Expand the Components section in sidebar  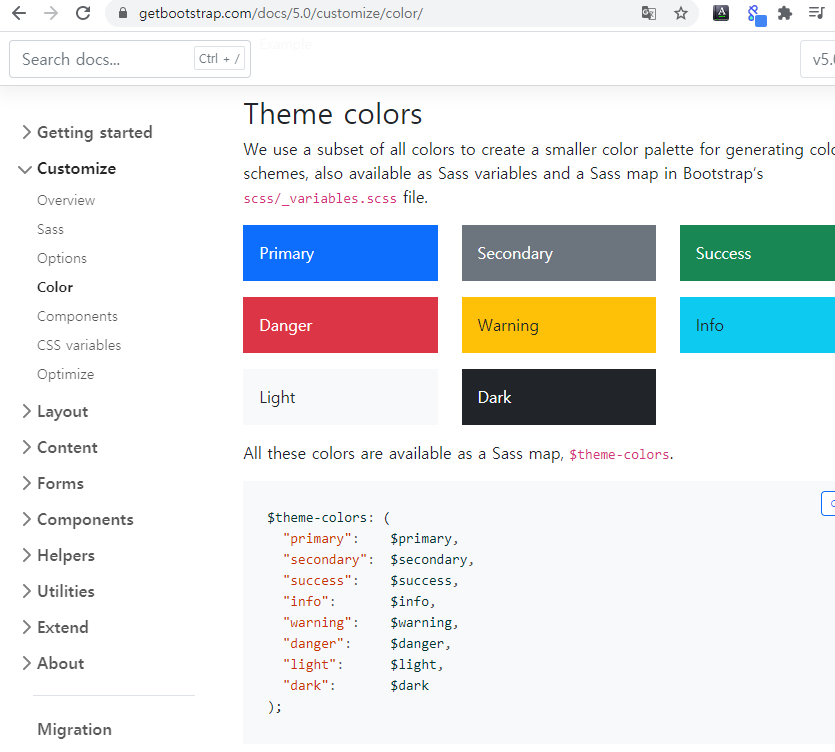78,519
